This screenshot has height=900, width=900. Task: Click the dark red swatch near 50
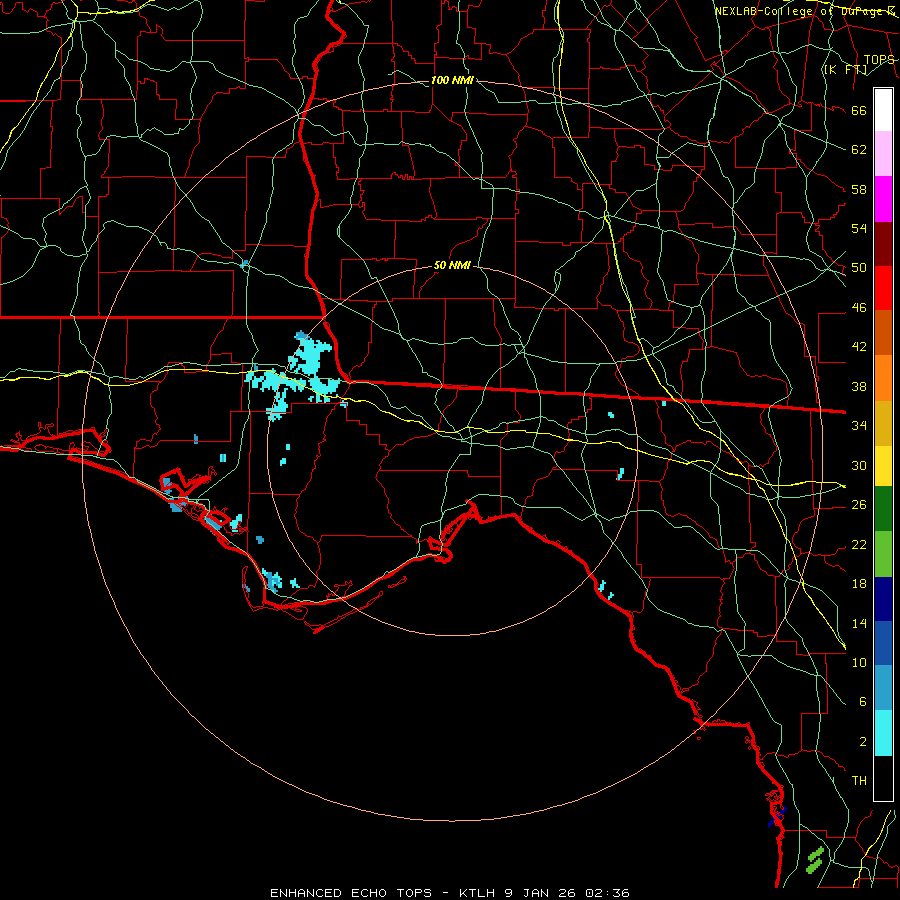883,244
